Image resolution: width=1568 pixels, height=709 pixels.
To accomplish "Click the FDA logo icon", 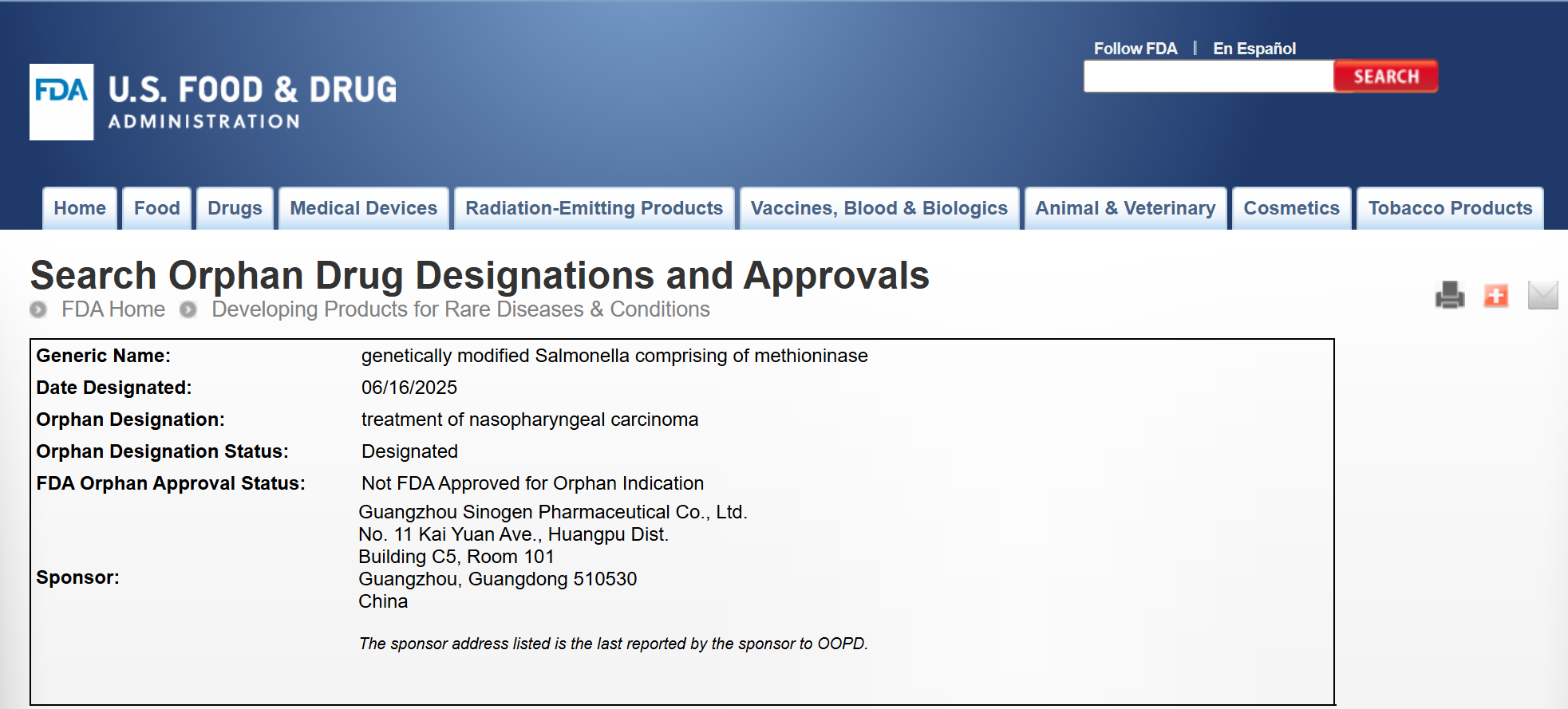I will (x=61, y=102).
